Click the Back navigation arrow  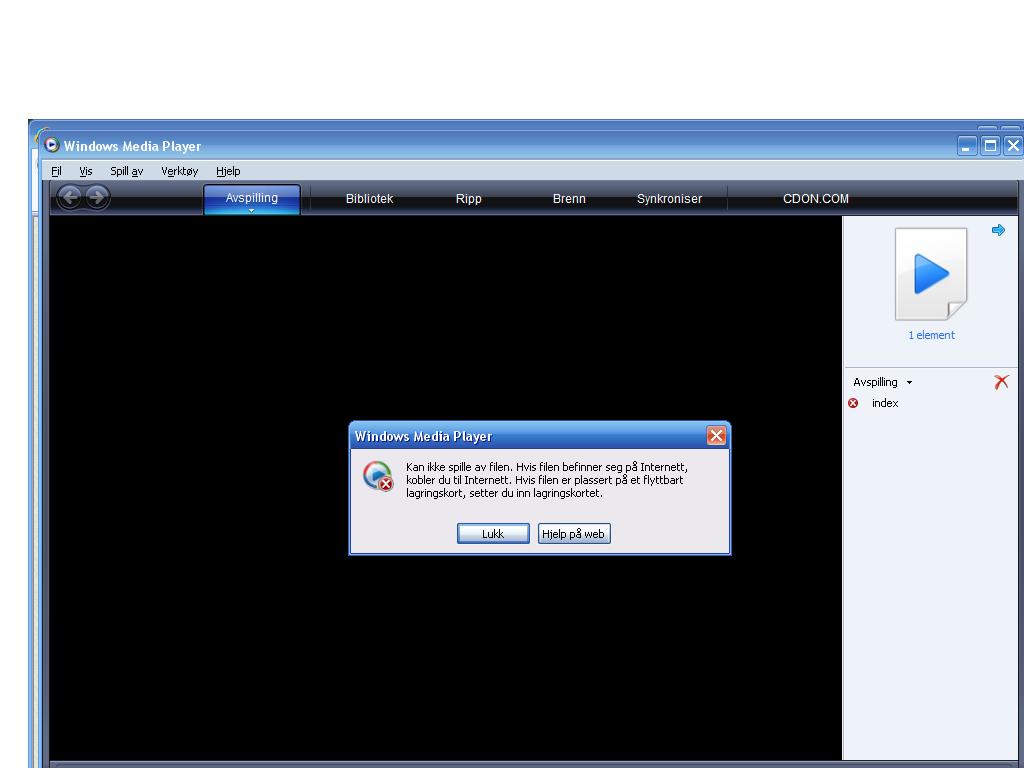coord(70,197)
